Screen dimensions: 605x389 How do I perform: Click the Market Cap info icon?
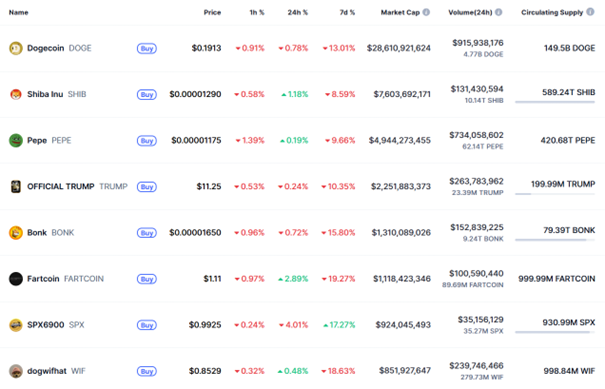426,12
